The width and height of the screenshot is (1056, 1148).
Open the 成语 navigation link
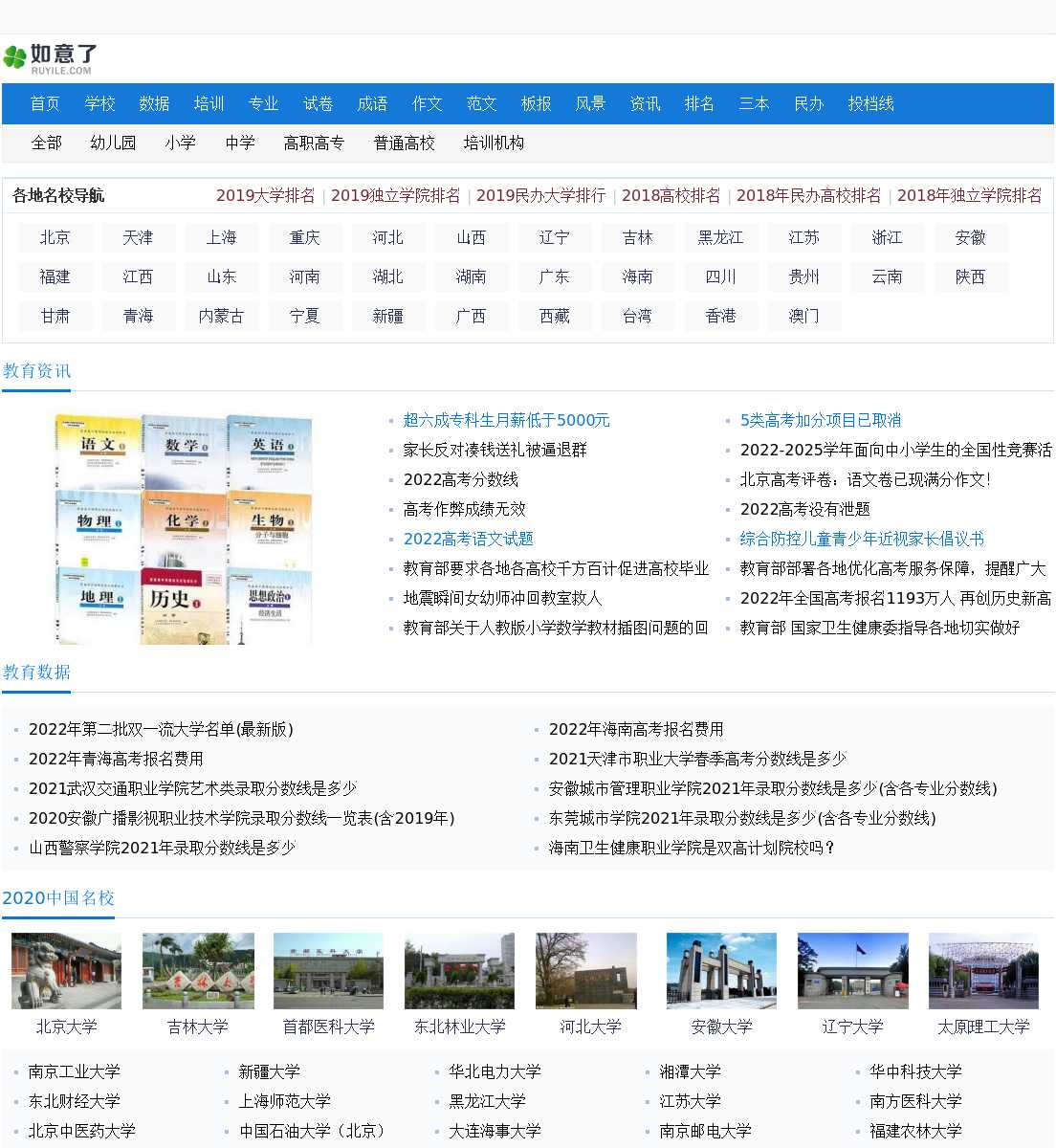372,103
